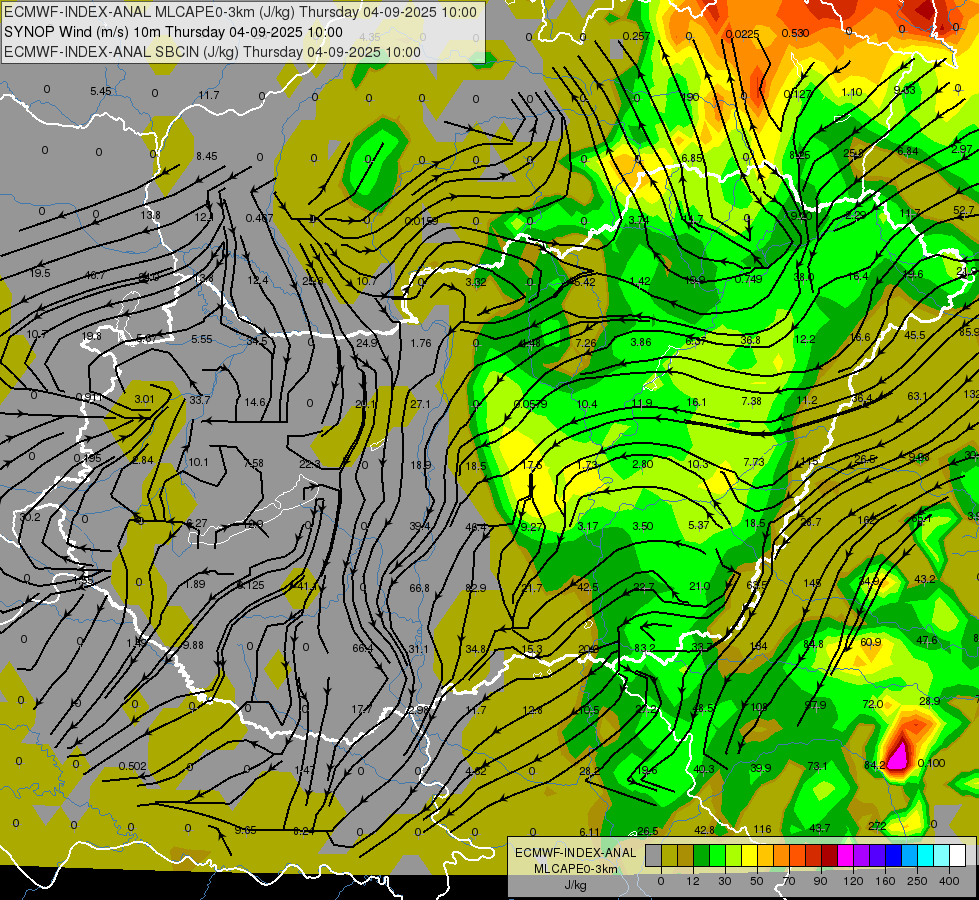Click the map value '0.467'

pos(259,218)
